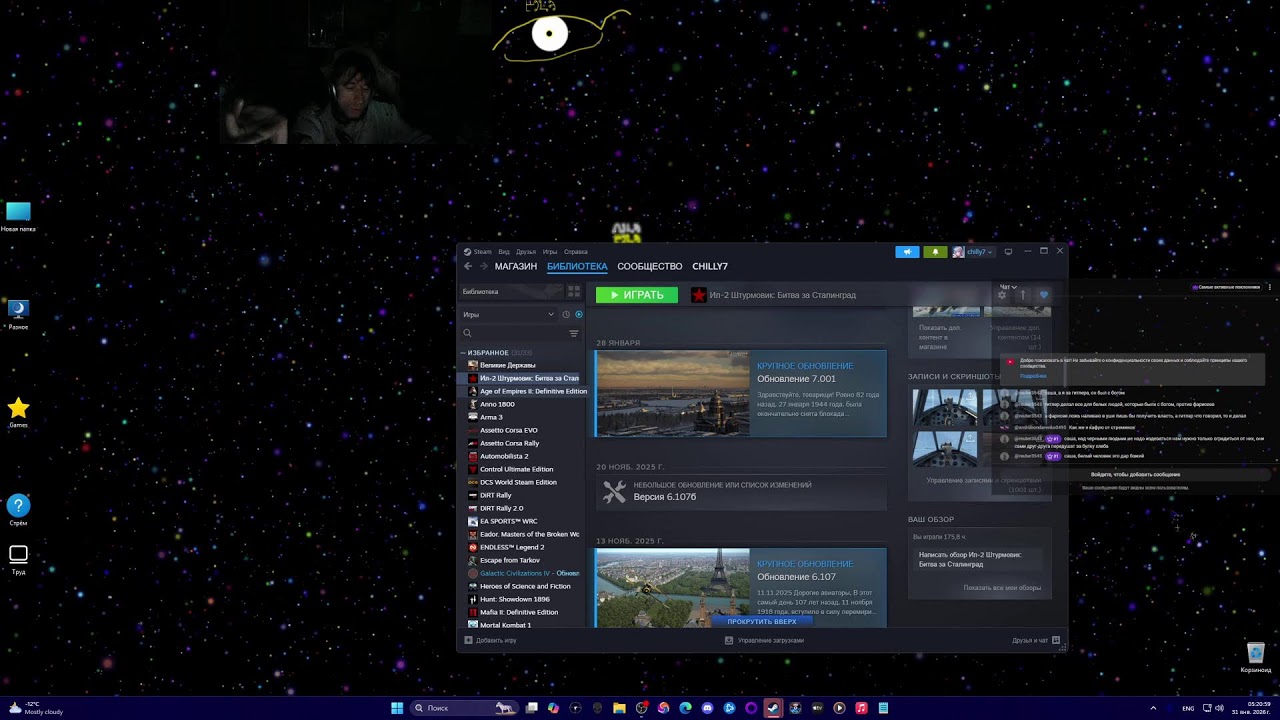Viewport: 1280px width, 720px height.
Task: Open the Версия 6.107б update entry
Action: [x=741, y=491]
